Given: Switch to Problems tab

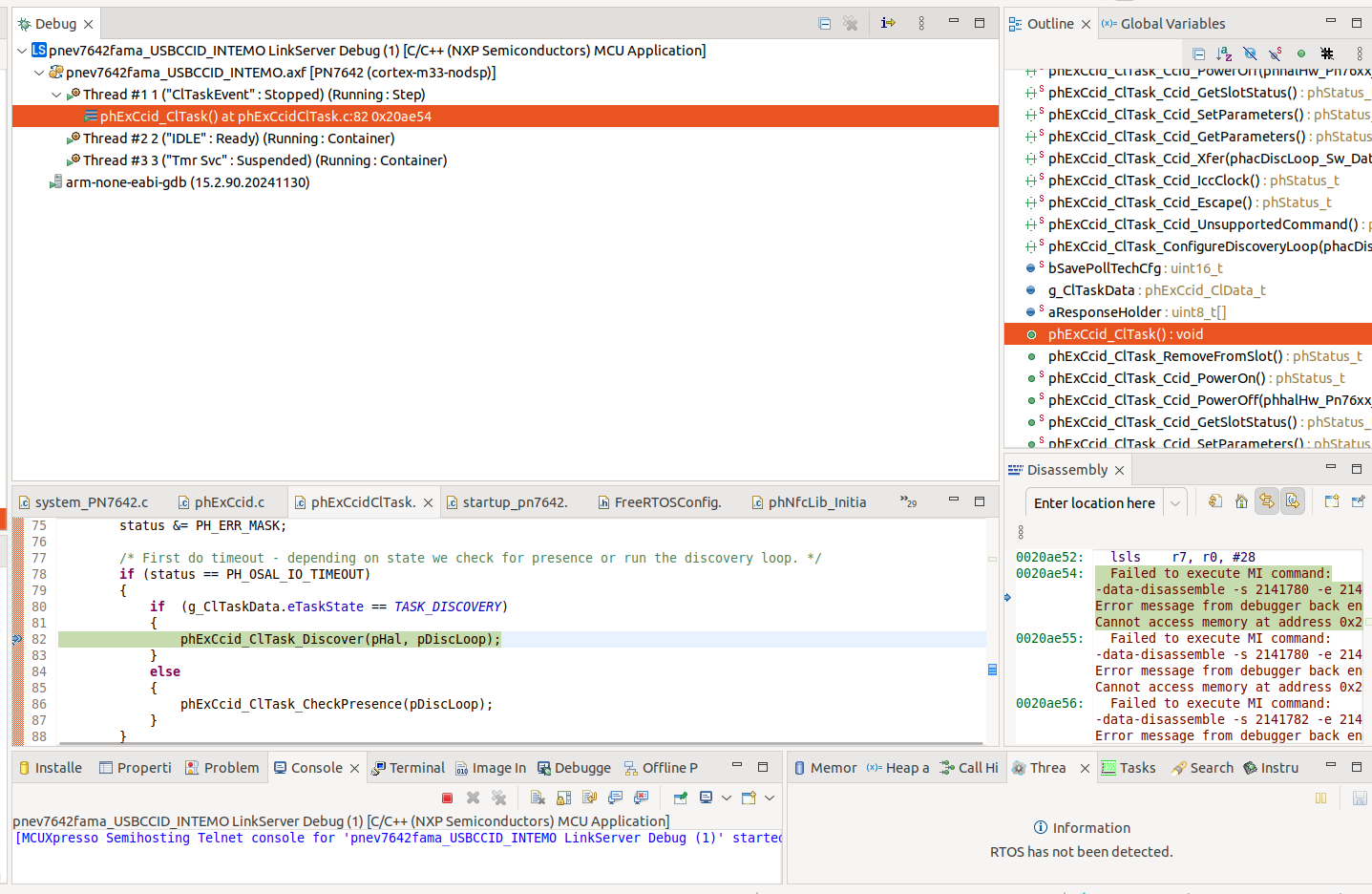Looking at the screenshot, I should pyautogui.click(x=222, y=768).
